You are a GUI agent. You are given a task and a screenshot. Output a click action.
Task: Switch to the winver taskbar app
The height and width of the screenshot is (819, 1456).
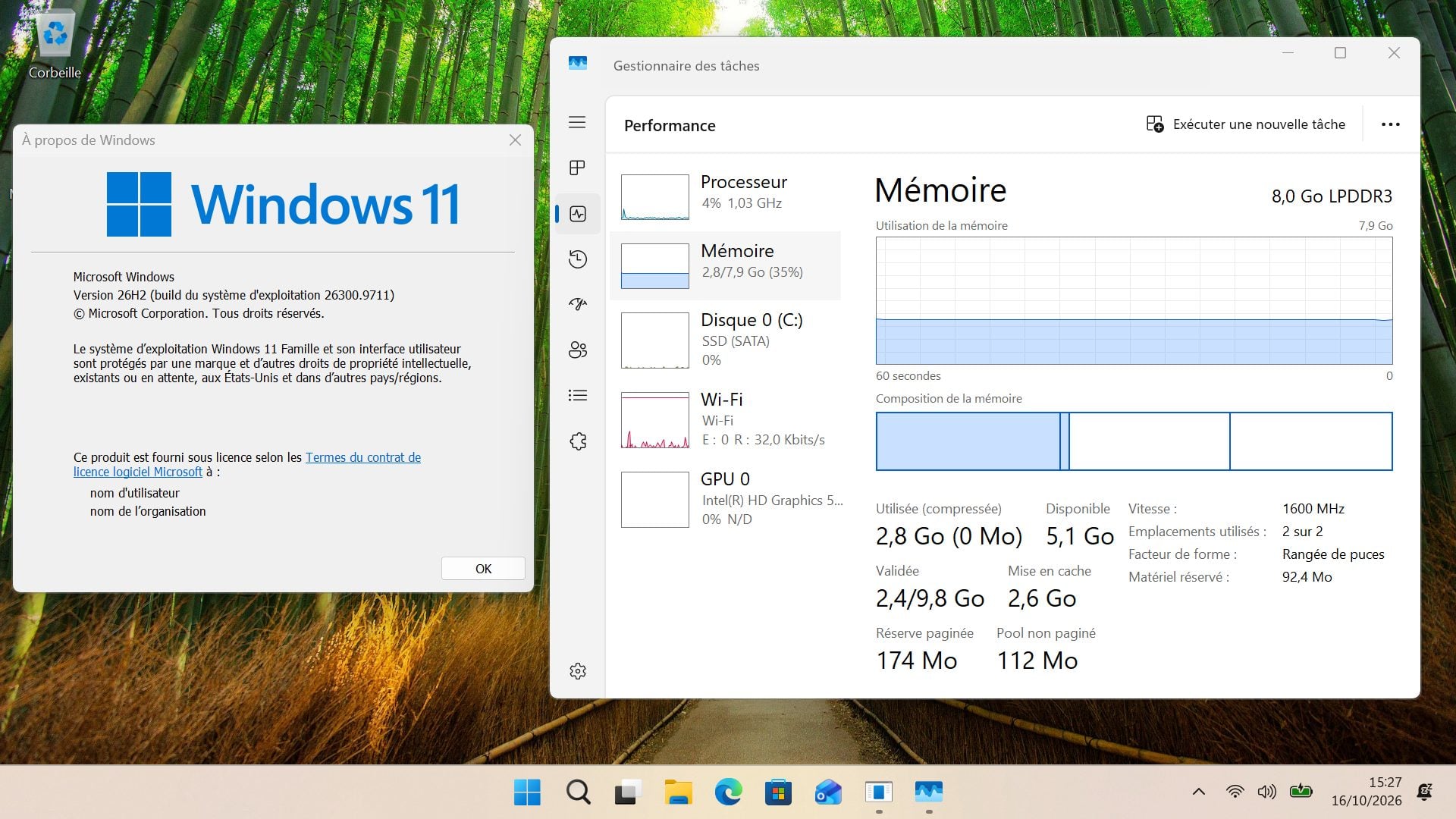879,792
